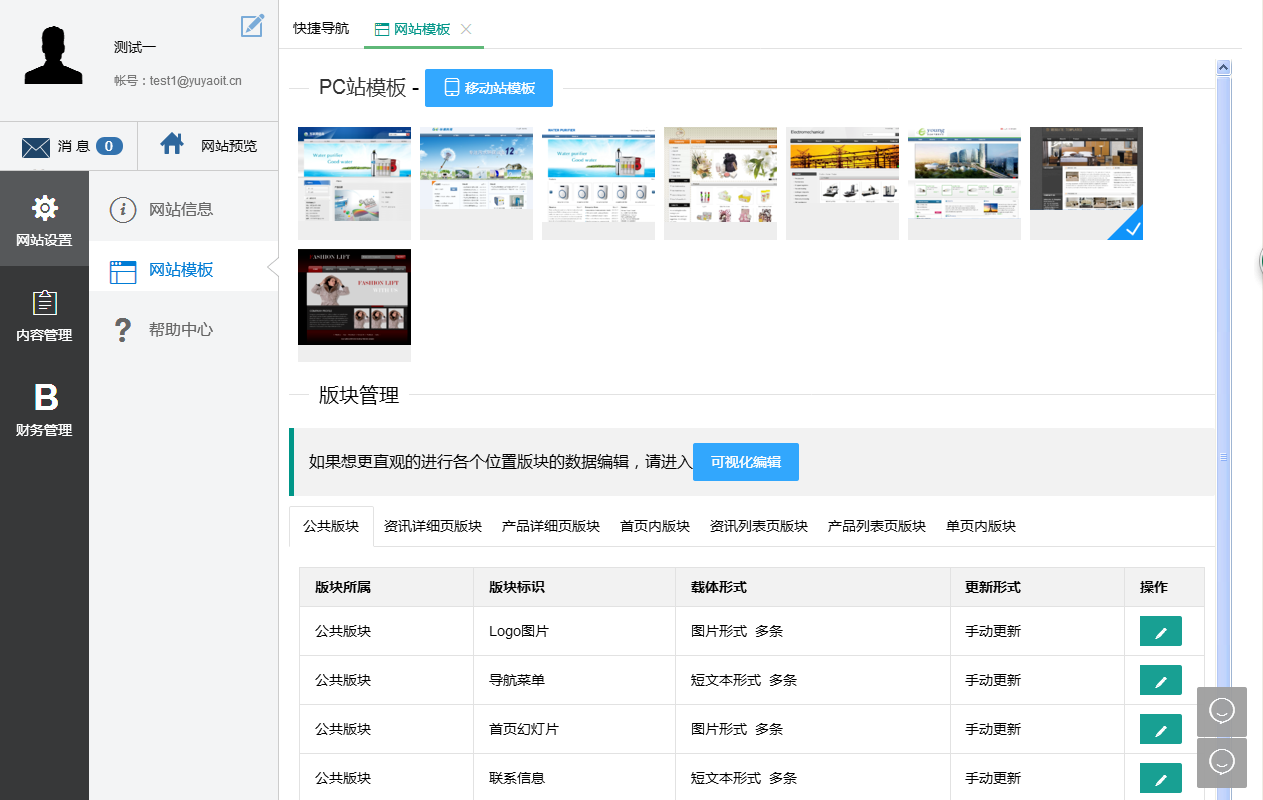Select the black fashion template thumbnail

click(x=354, y=298)
